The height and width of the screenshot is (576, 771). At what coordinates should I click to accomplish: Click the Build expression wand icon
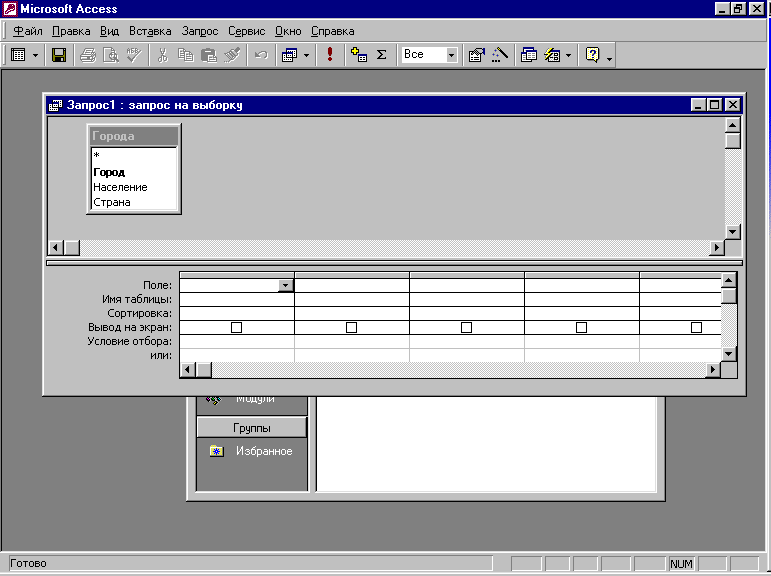tap(500, 55)
